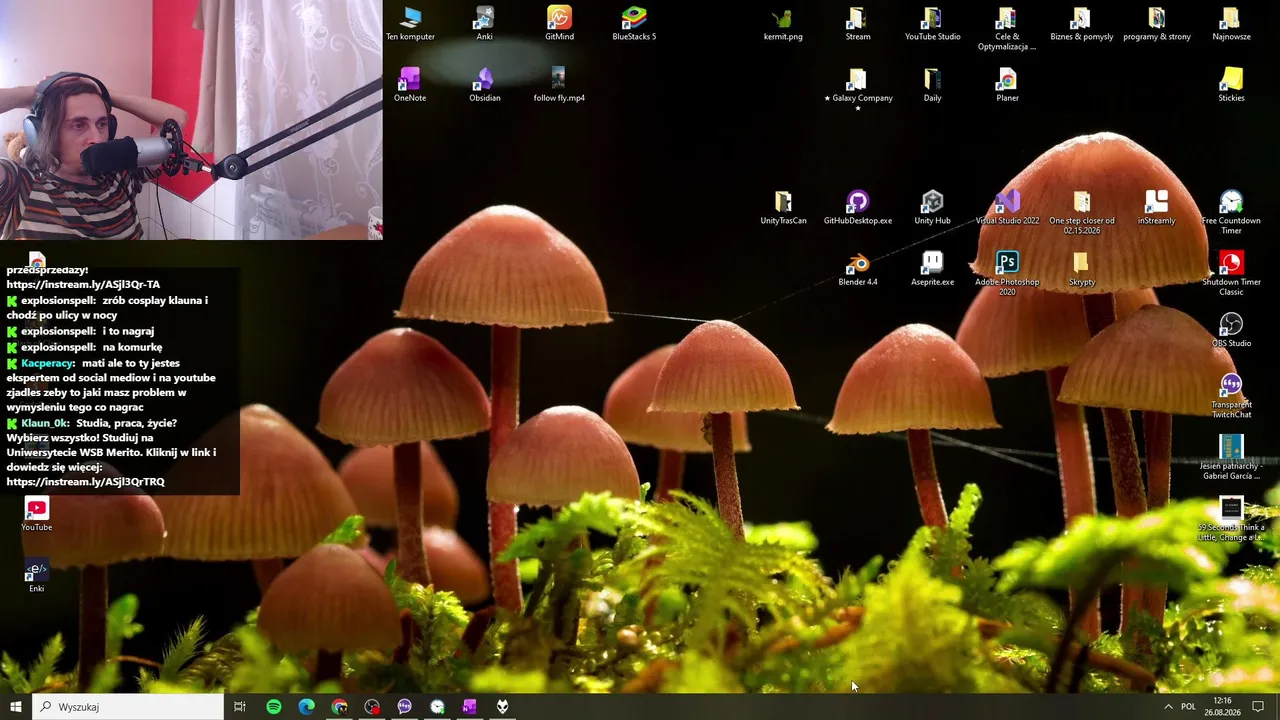Select Adobe Photoshop 2020 shortcut
This screenshot has height=720, width=1280.
coord(1007,274)
